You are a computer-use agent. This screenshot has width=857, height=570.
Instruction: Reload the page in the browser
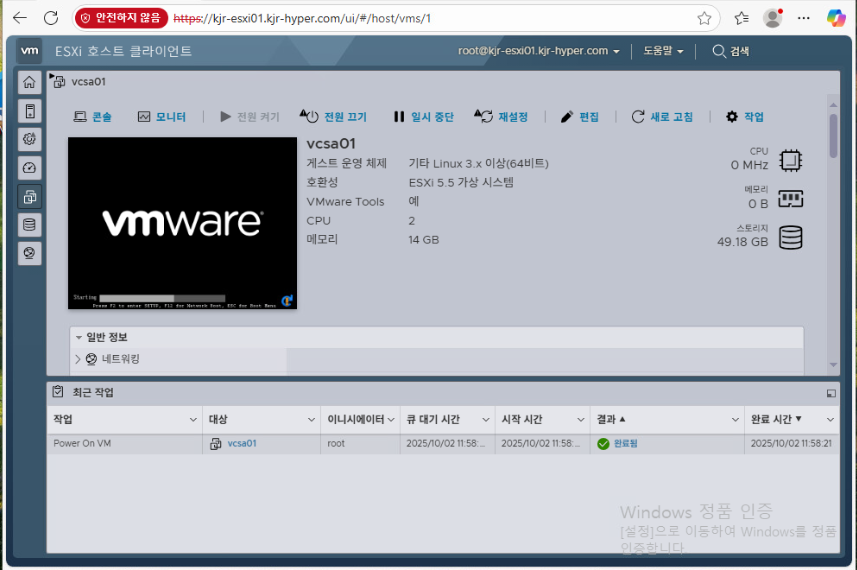pyautogui.click(x=51, y=18)
